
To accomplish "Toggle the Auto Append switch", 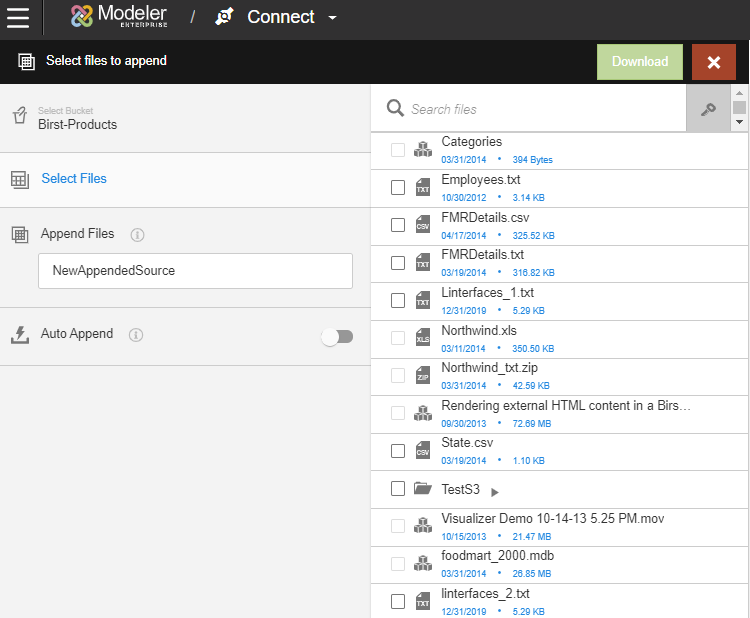I will pos(337,337).
